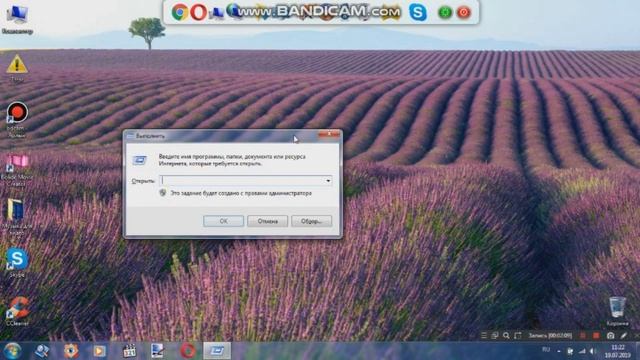Screen dimensions: 640x360
Task: Open the blue folder desktop shortcut
Action: (x=16, y=216)
